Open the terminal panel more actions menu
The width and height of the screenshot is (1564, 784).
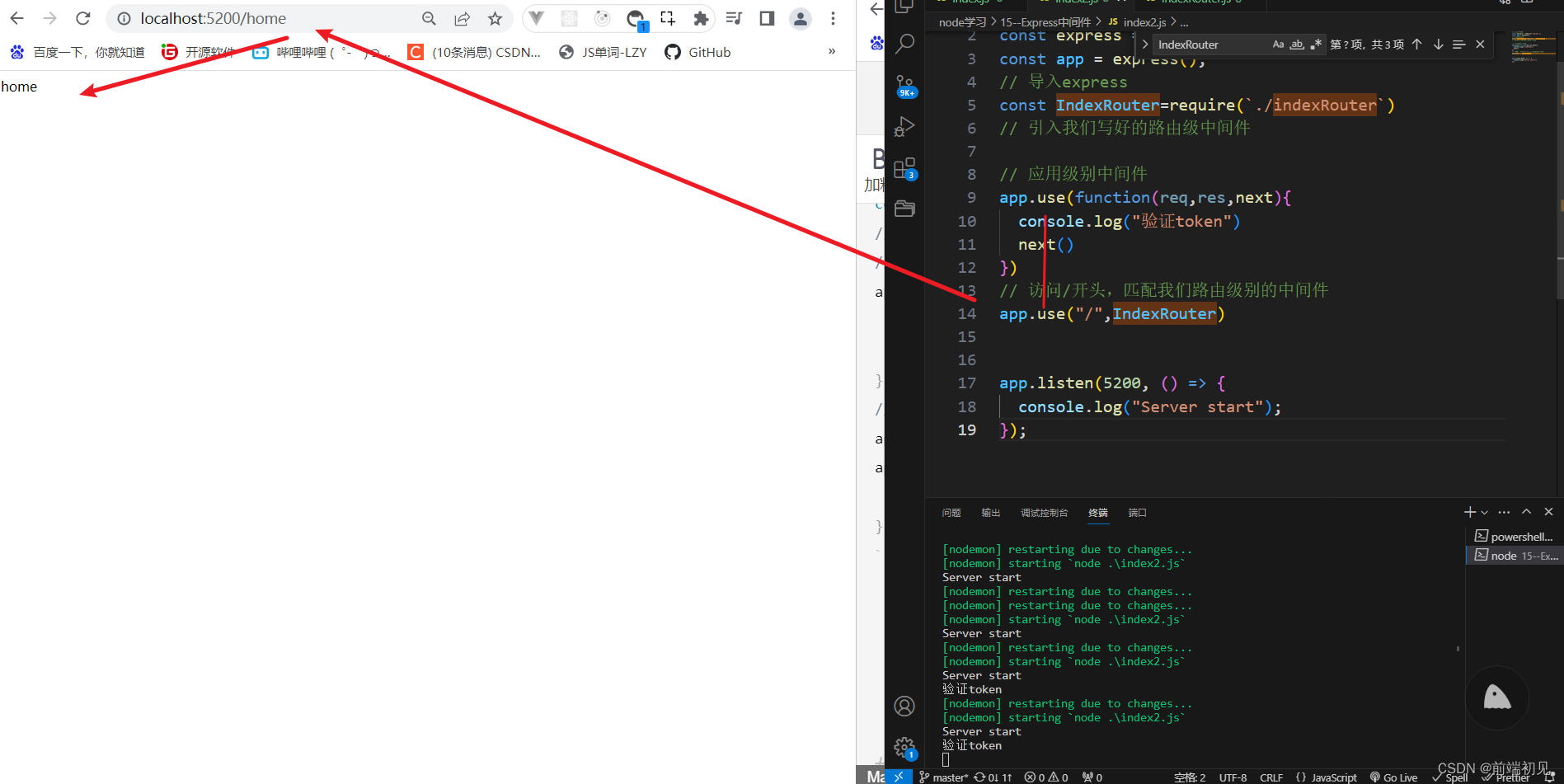tap(1504, 512)
